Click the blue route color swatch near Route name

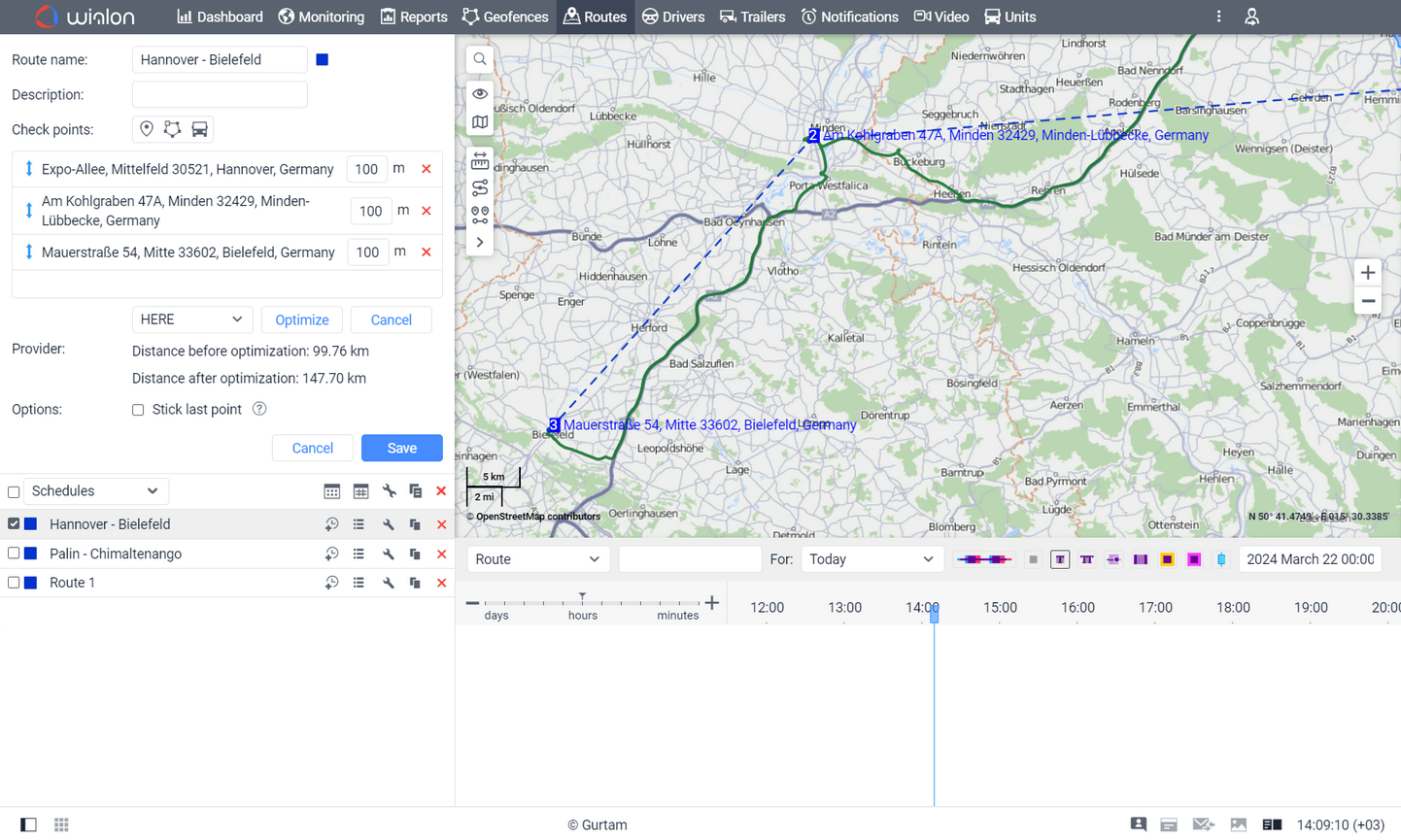(x=322, y=59)
